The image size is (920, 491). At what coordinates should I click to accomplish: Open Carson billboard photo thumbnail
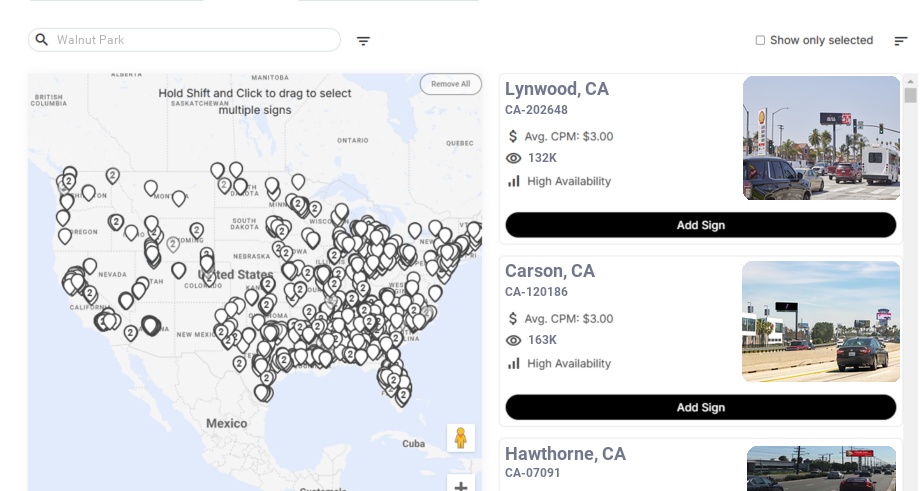coord(821,321)
